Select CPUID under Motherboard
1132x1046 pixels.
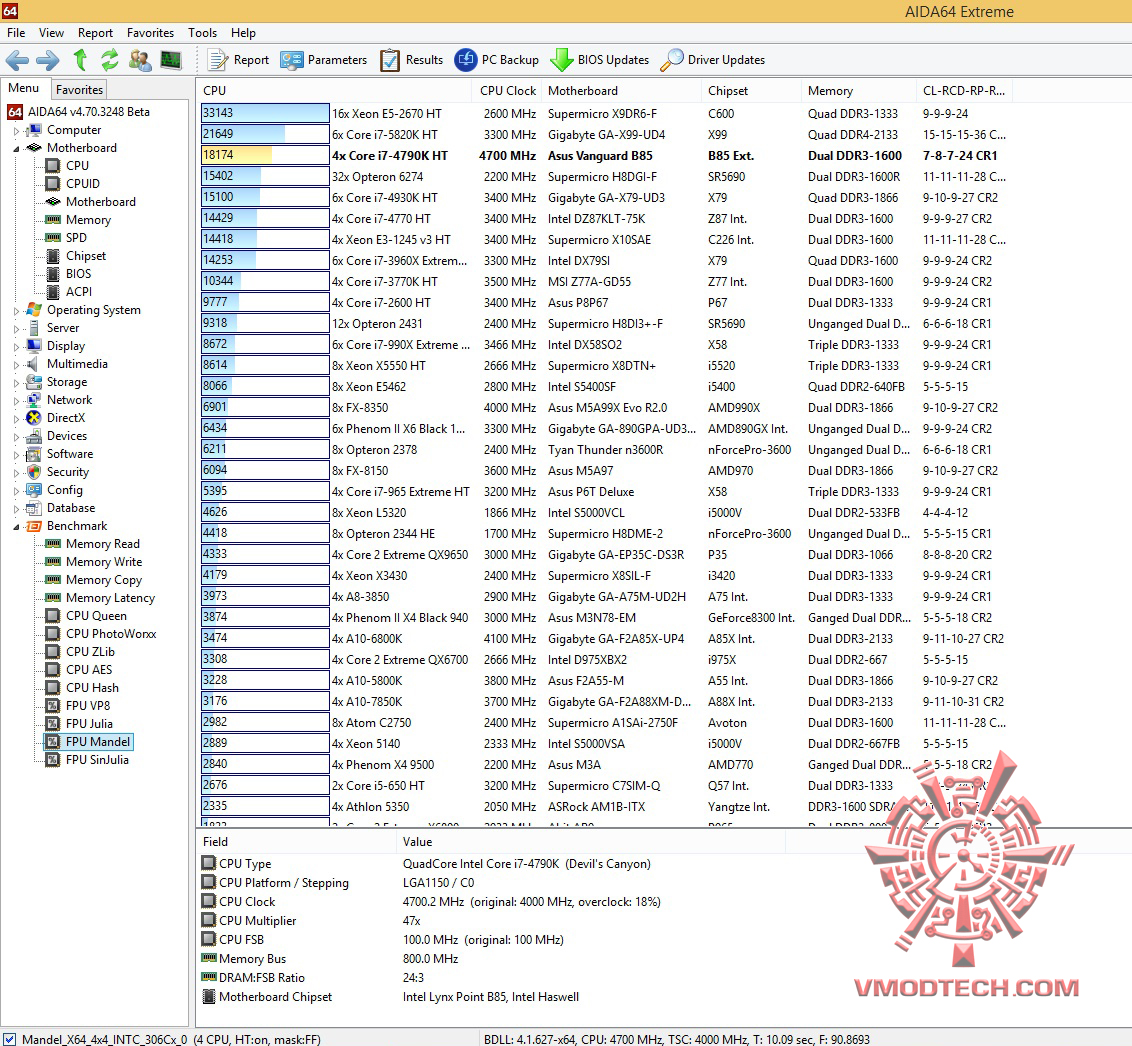point(82,183)
